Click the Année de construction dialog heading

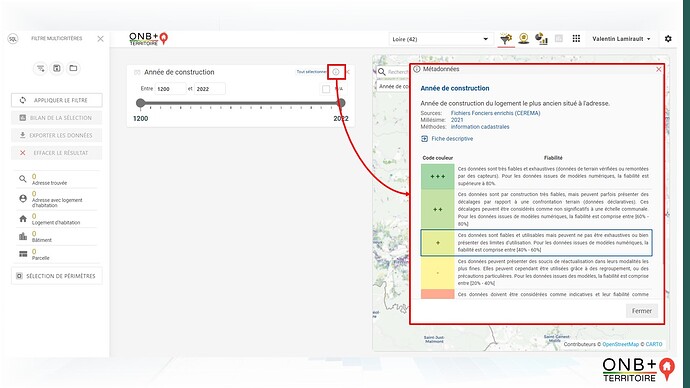(x=455, y=88)
